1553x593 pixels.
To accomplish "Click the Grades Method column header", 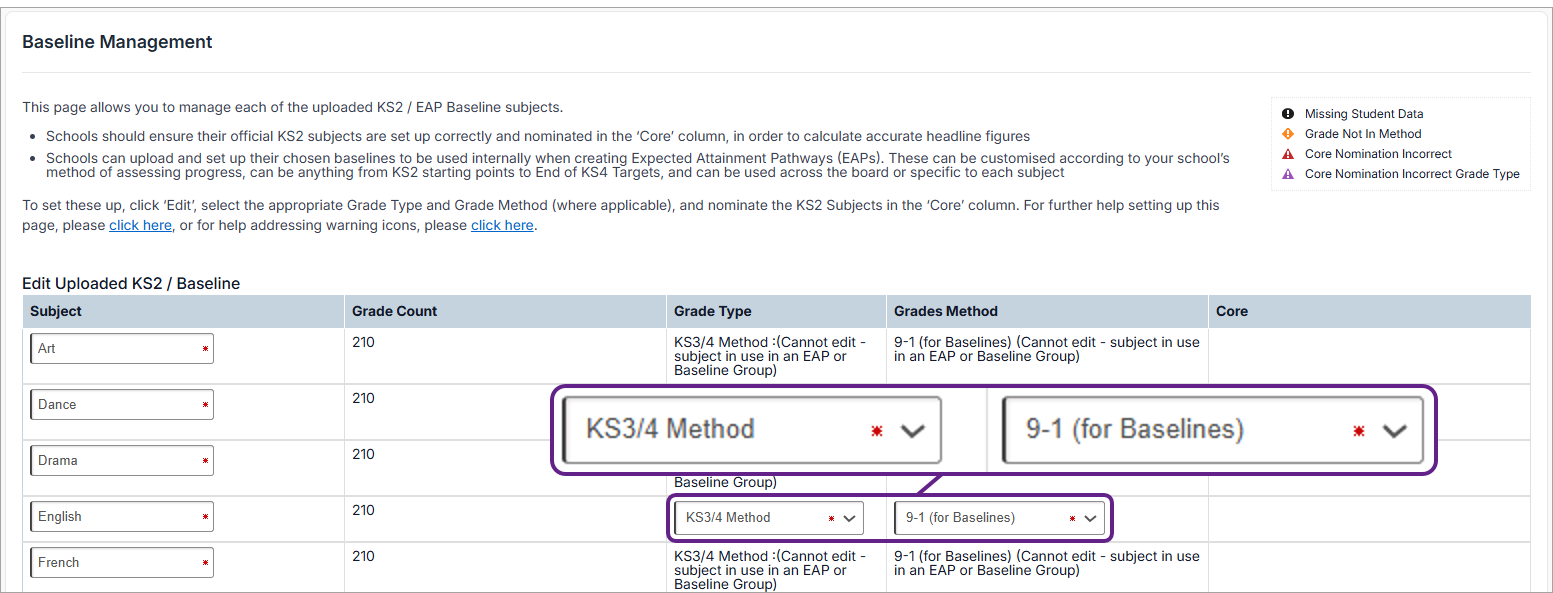I will click(945, 311).
